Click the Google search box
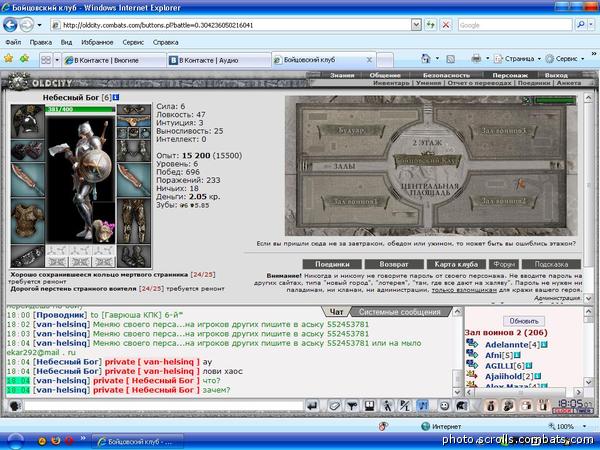The width and height of the screenshot is (600, 450). (x=515, y=25)
